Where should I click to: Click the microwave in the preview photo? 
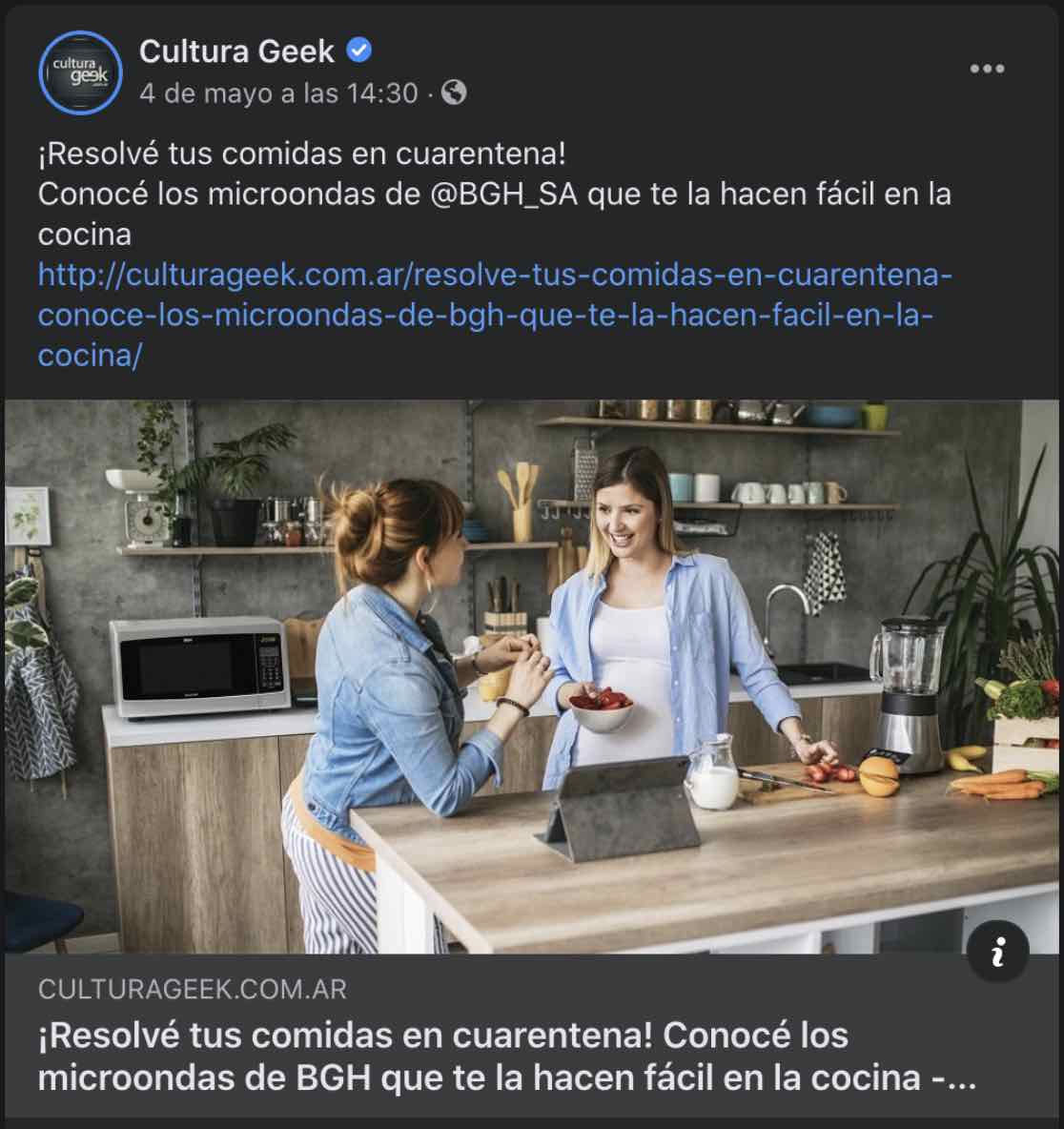[200, 667]
